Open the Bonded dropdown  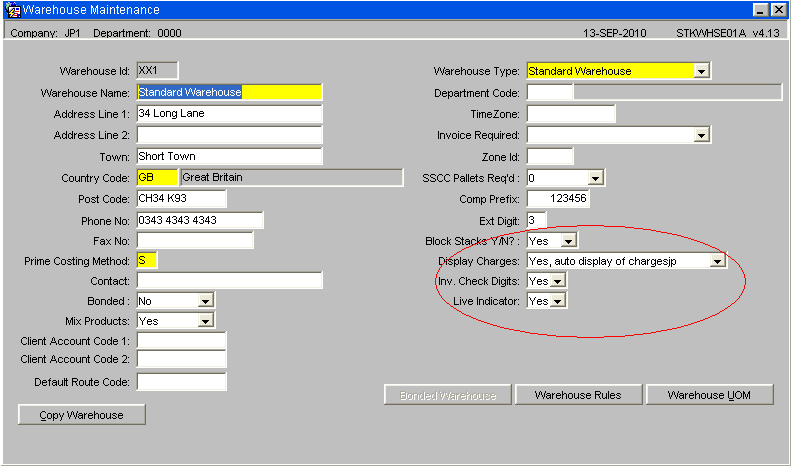[205, 301]
